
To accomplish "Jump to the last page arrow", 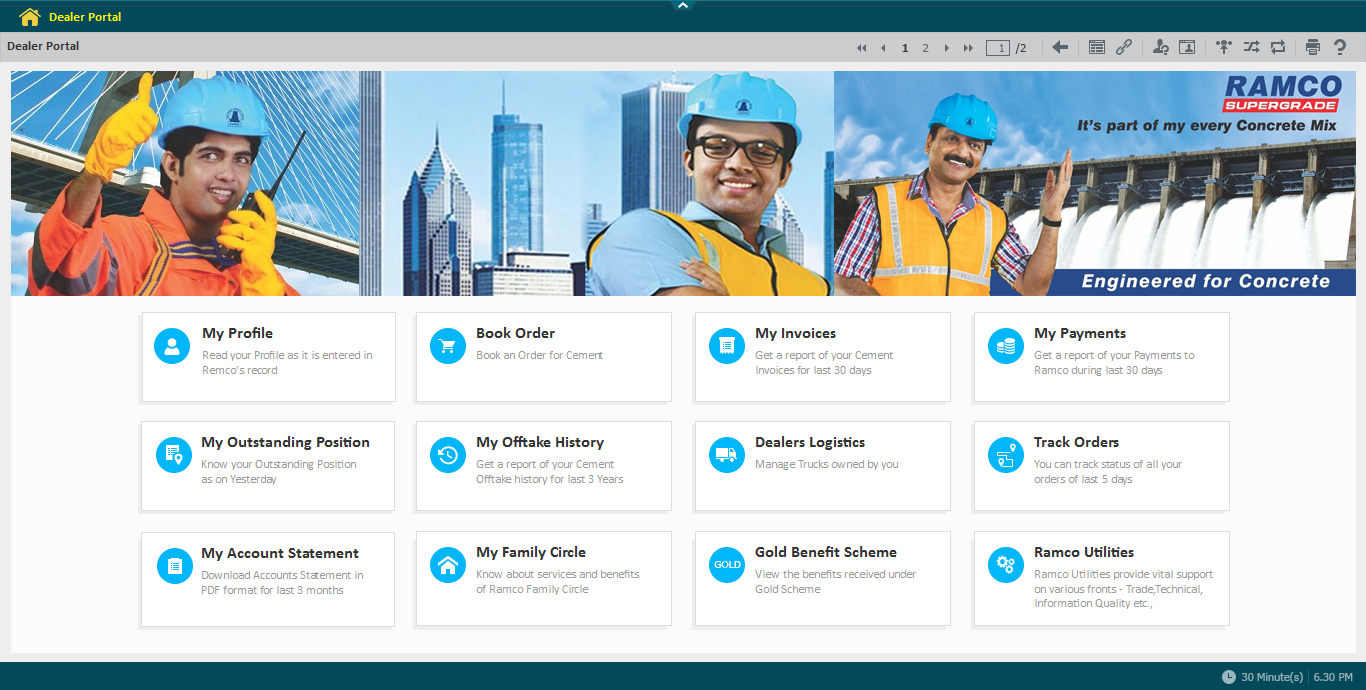I will (x=968, y=48).
